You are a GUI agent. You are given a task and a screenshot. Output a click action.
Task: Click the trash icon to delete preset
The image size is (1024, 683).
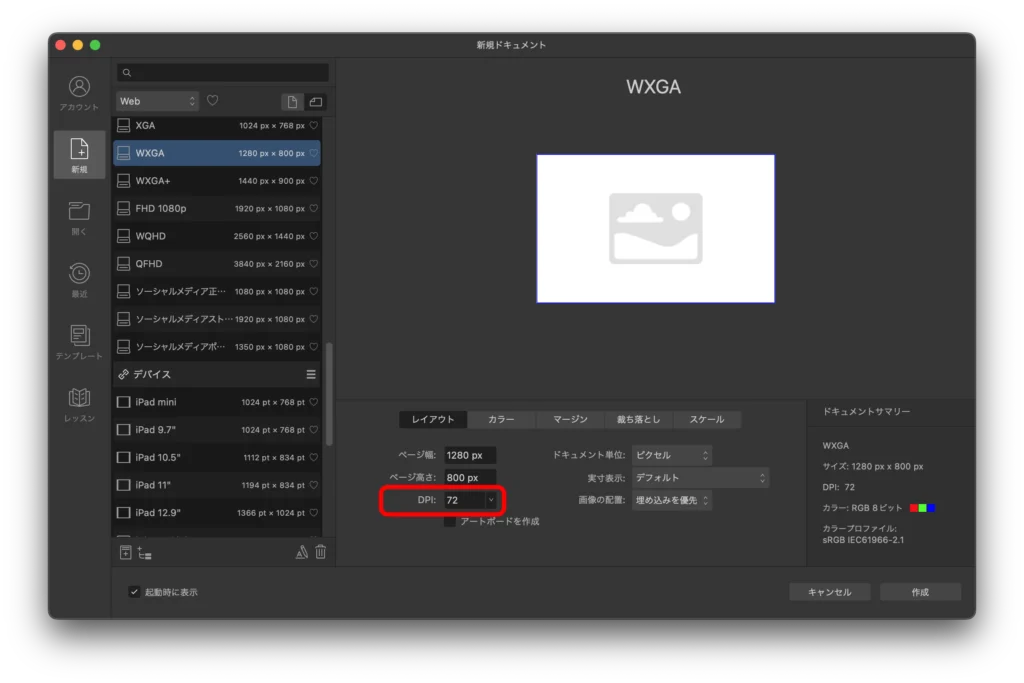pos(320,552)
